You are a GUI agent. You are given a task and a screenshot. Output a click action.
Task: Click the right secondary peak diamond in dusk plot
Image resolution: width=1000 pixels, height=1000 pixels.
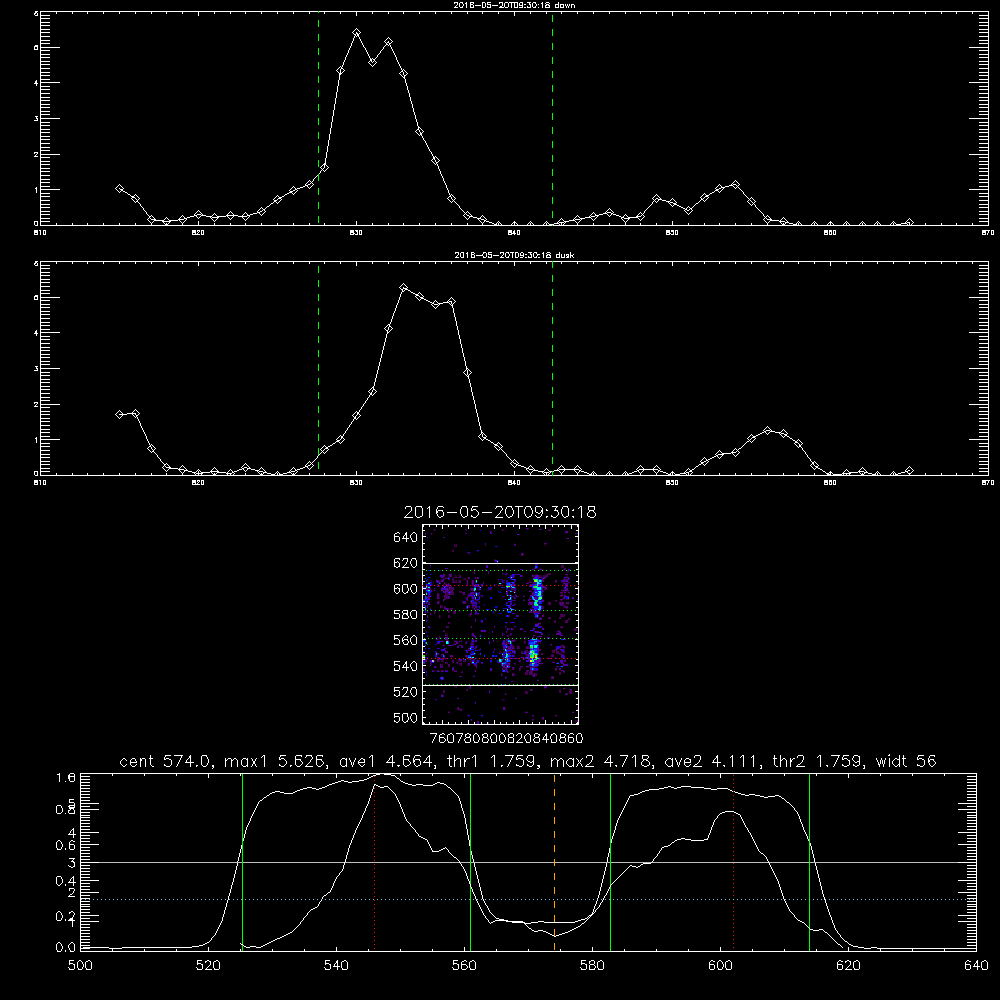coord(767,430)
